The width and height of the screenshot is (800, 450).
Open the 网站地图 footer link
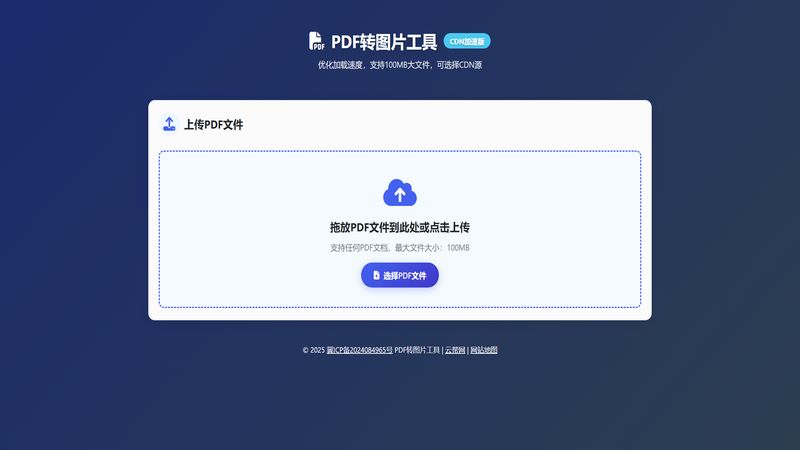[484, 350]
